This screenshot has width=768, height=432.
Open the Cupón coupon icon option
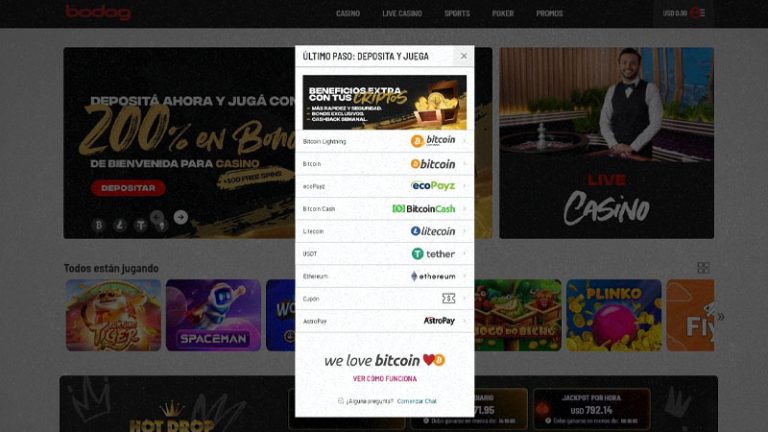pos(449,298)
